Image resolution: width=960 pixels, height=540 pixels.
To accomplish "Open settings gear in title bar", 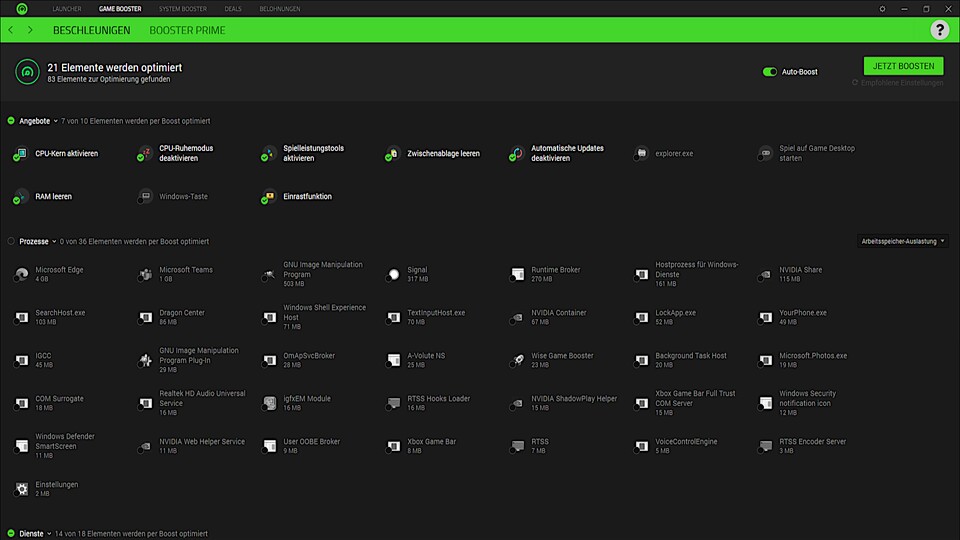I will point(882,9).
